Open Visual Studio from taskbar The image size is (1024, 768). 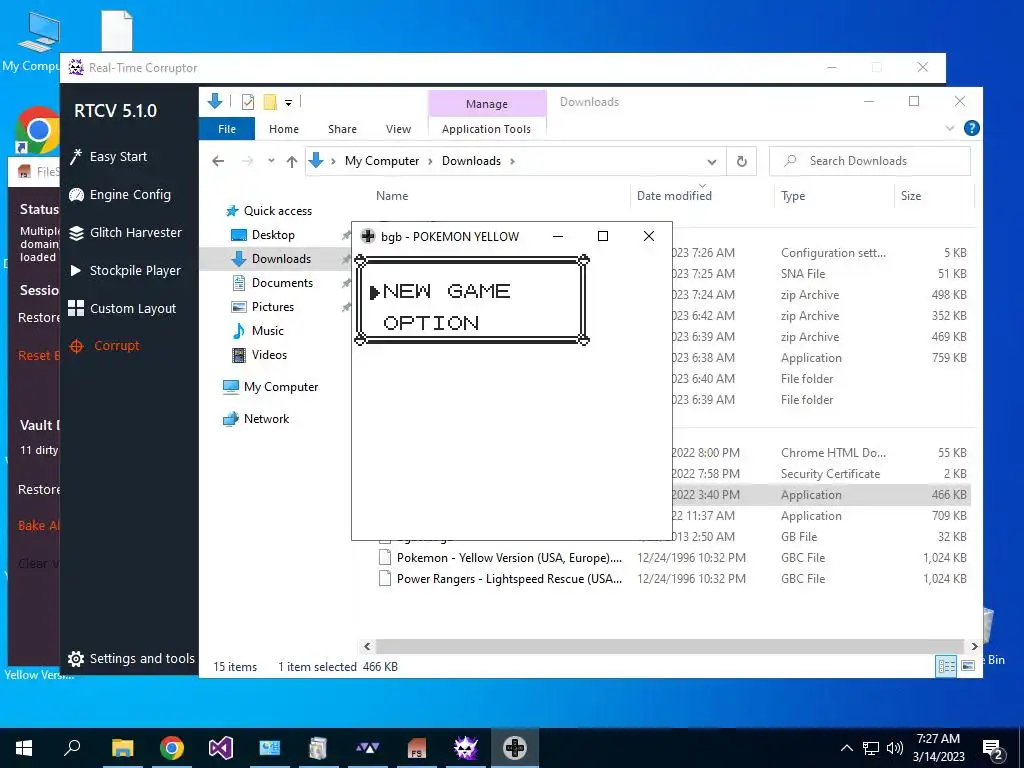221,748
